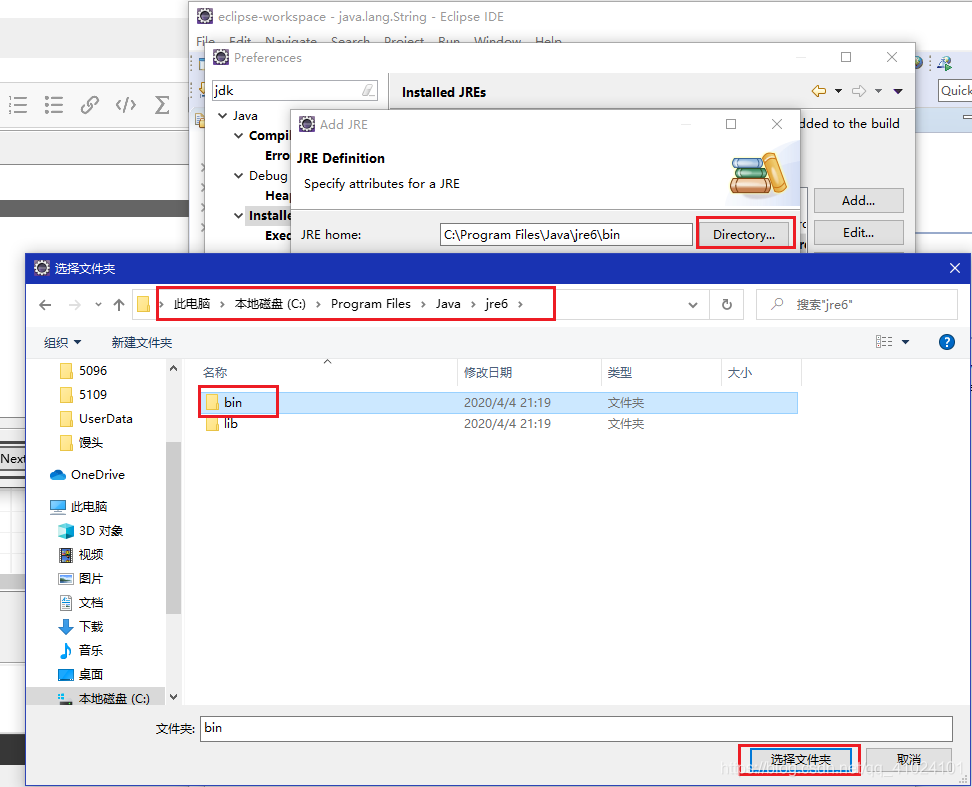Click the 取消 button
Viewport: 972px width, 787px height.
coord(909,759)
